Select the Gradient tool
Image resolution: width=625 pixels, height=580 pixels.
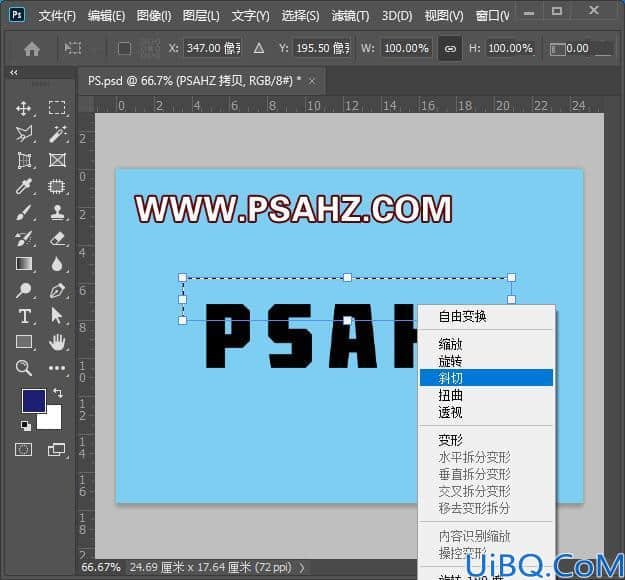point(24,264)
